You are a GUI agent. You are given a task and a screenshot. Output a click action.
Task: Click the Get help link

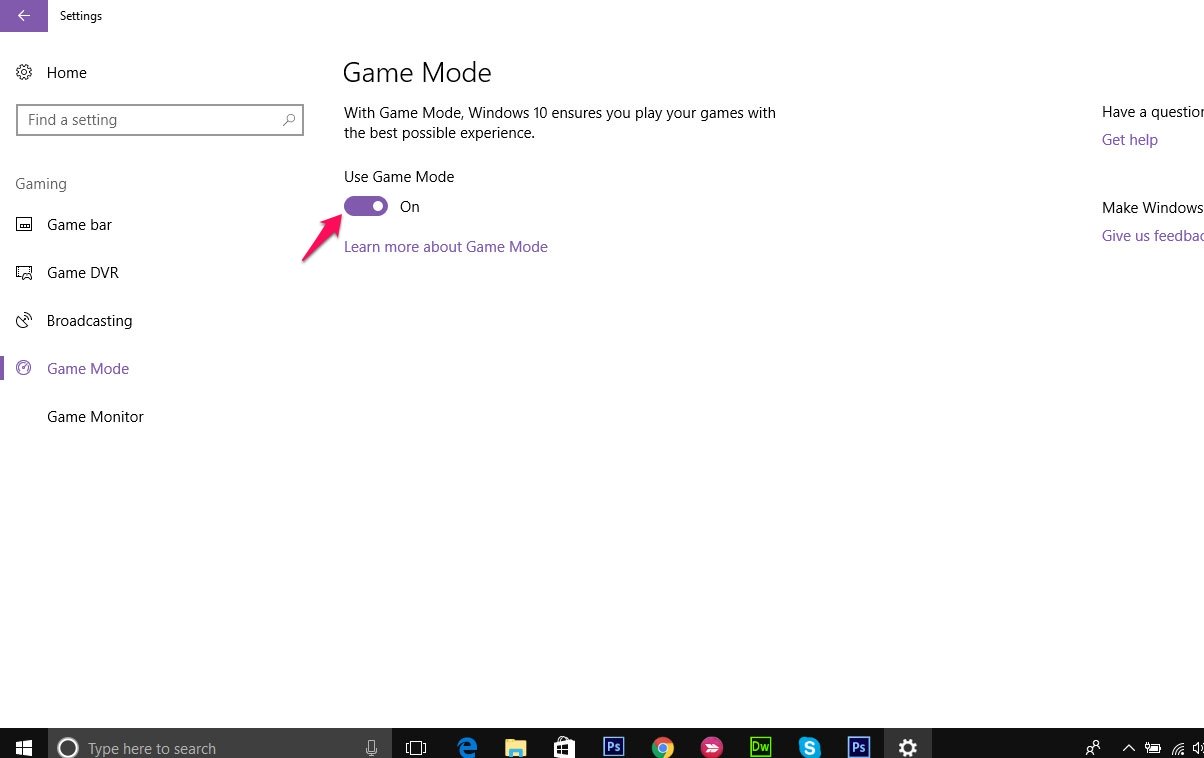pos(1130,140)
